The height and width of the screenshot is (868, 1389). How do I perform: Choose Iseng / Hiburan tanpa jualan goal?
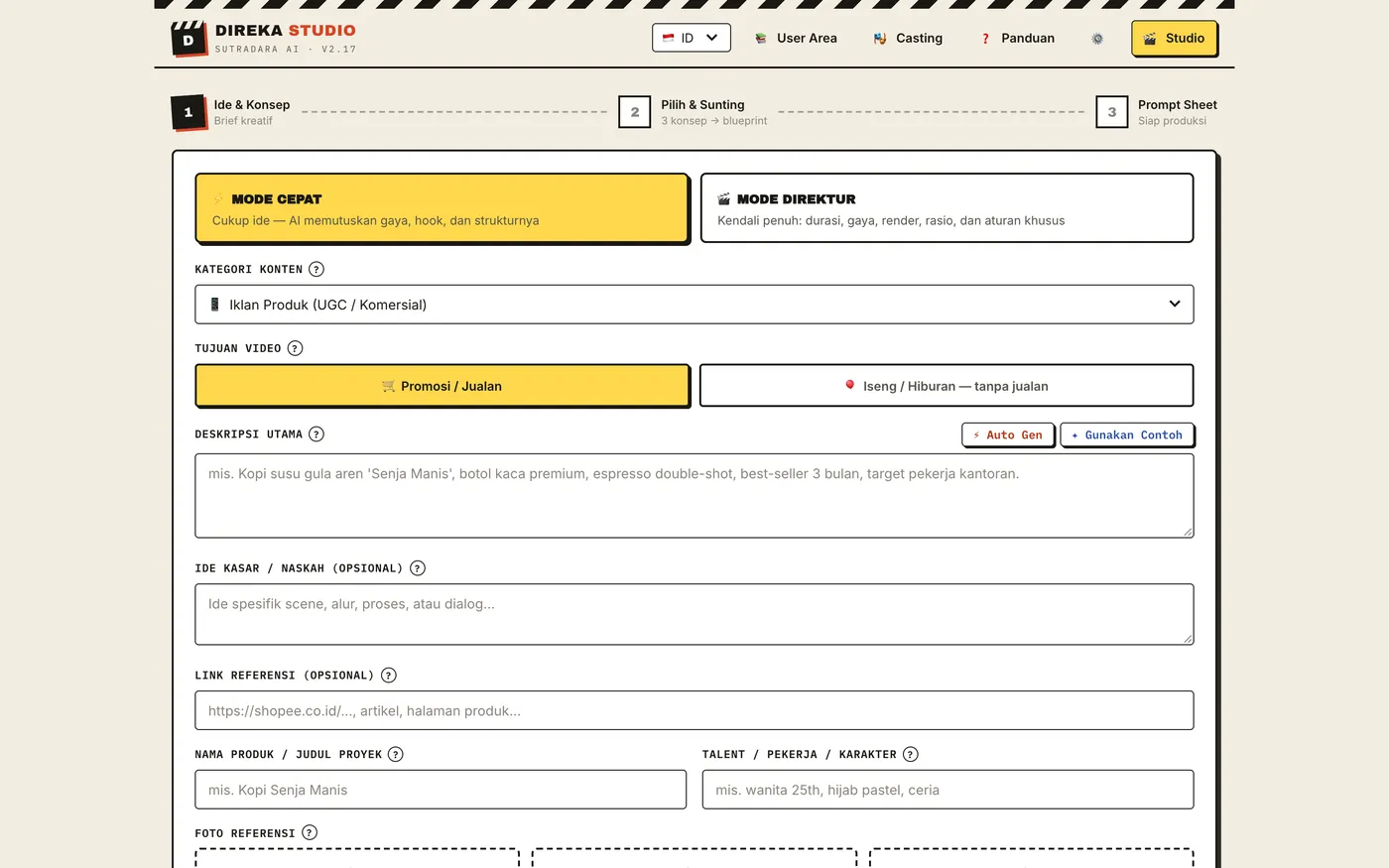click(947, 386)
